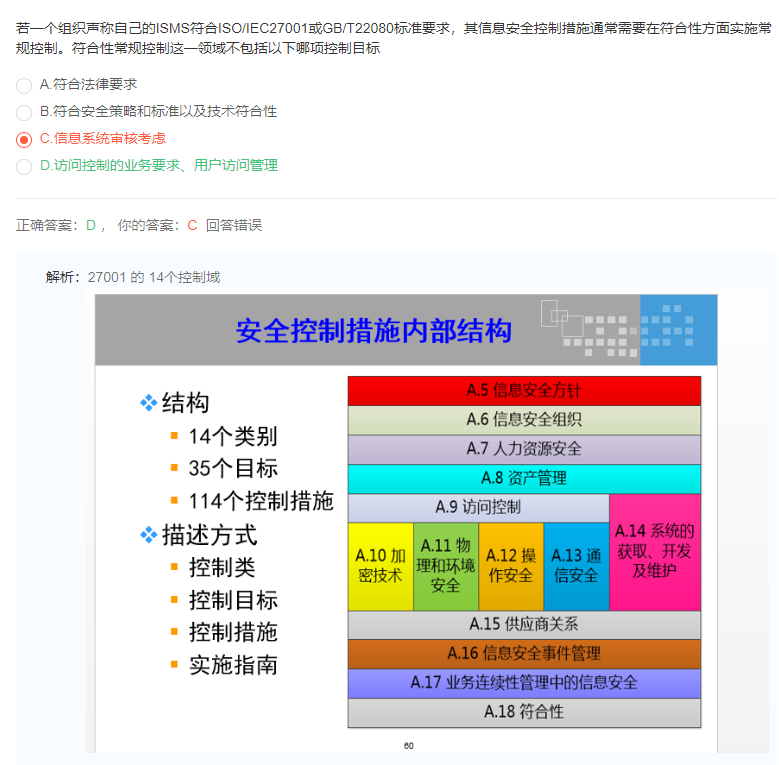This screenshot has width=779, height=765.
Task: Select radio button for option D 访问控制
Action: tap(24, 166)
